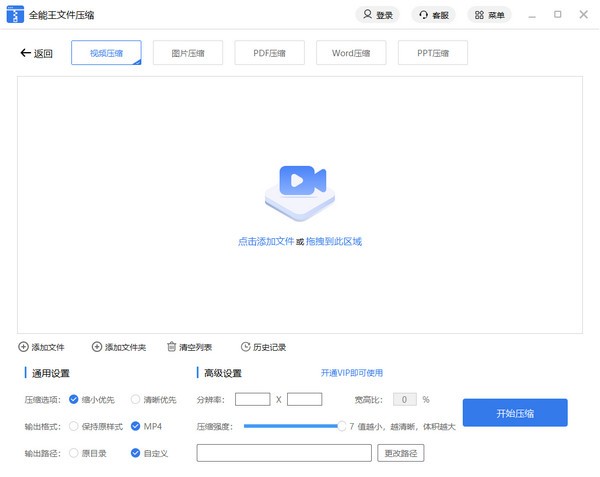Switch to the PDF压缩 tab

click(x=269, y=53)
